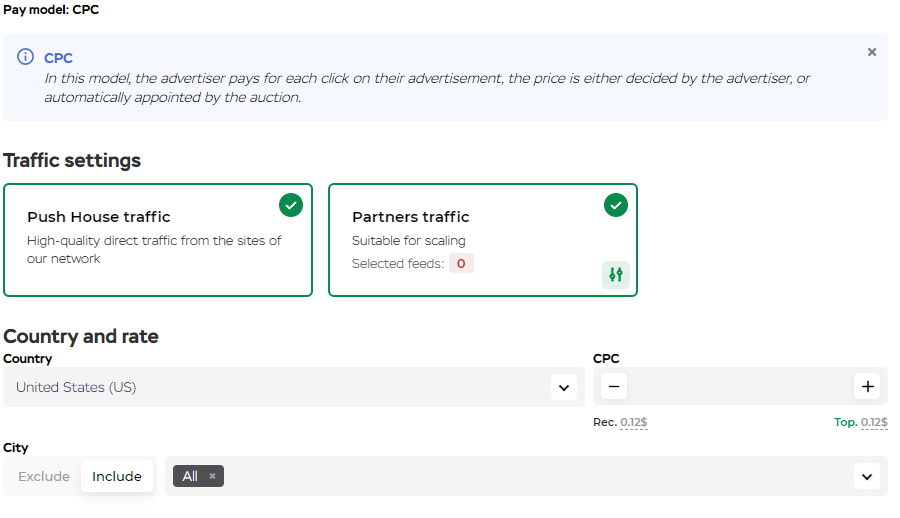Screen dimensions: 900x518
Task: Toggle Partners traffic checkmark
Action: point(615,205)
